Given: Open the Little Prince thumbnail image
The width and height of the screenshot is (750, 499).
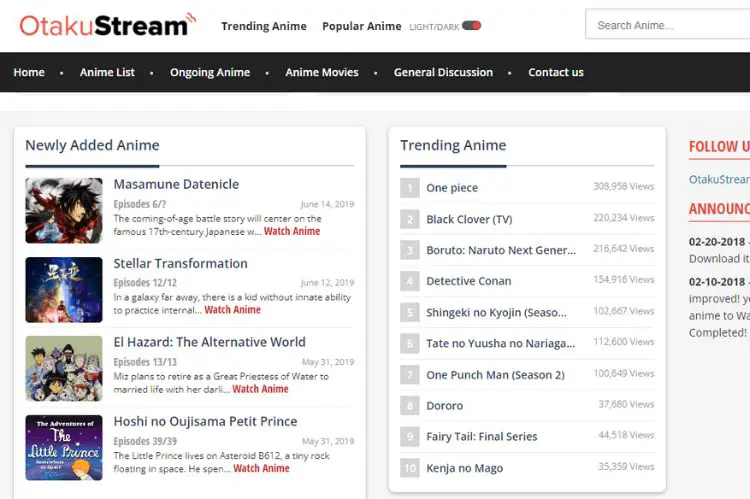Looking at the screenshot, I should click(x=64, y=447).
